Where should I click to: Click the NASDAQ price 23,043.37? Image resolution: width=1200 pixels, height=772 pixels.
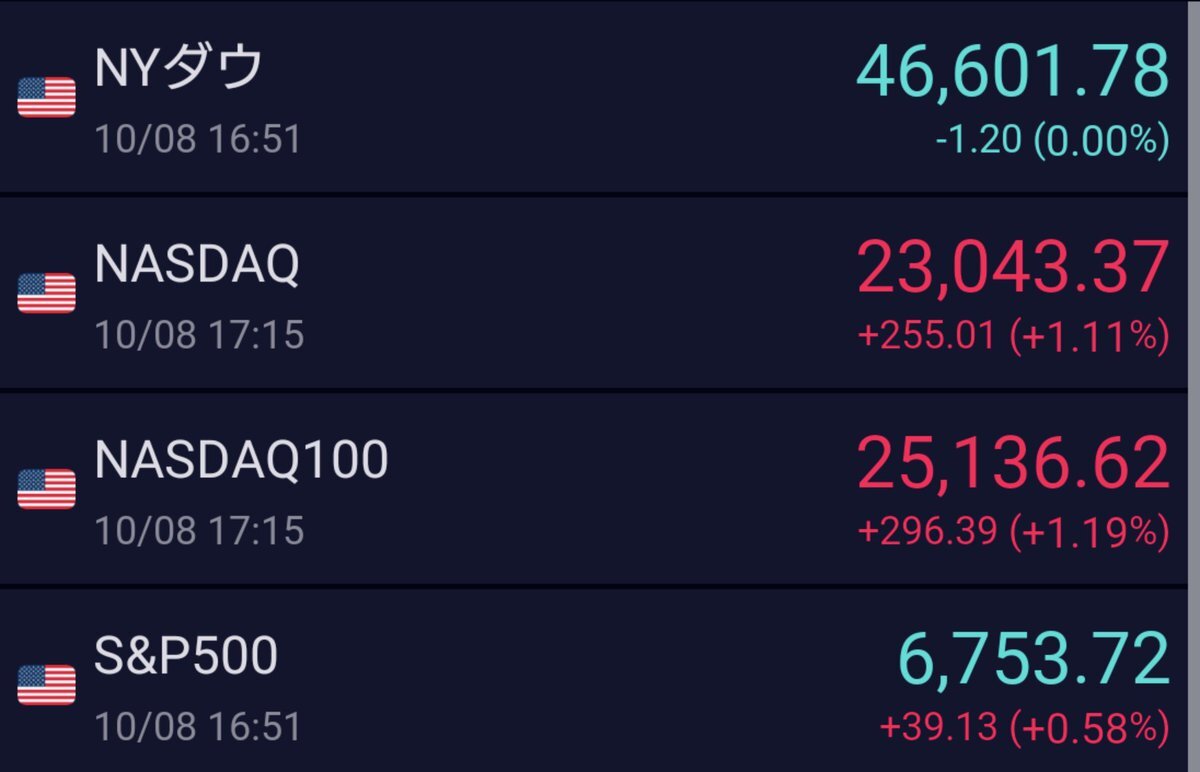click(1012, 267)
